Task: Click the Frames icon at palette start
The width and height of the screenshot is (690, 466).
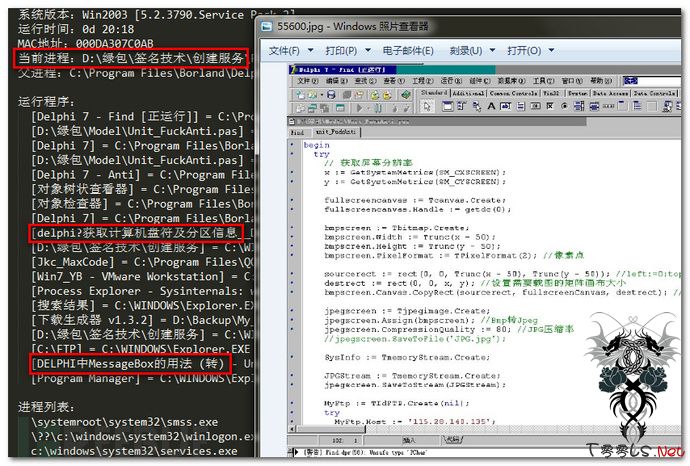Action: pos(447,108)
